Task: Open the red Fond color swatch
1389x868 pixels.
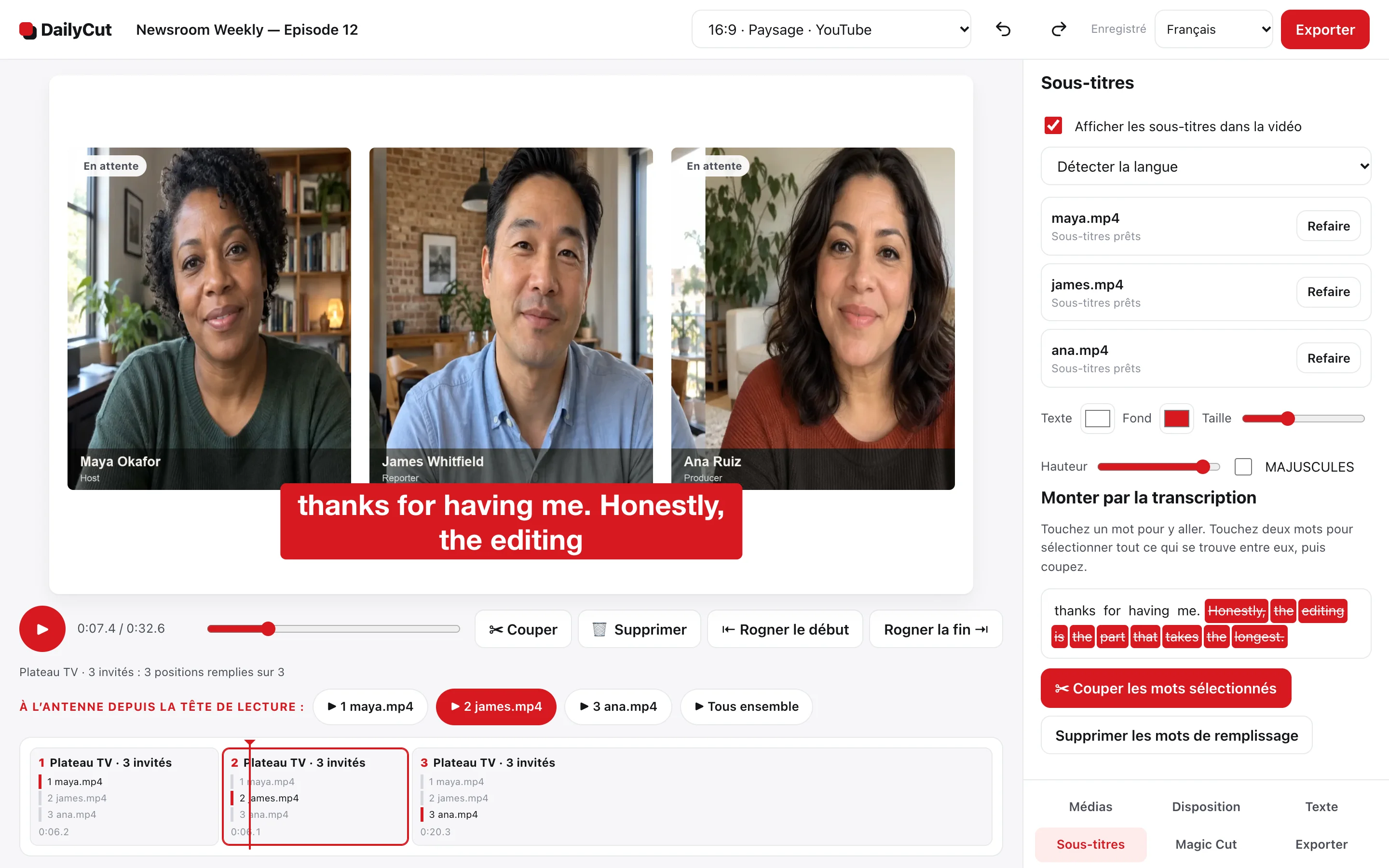Action: pyautogui.click(x=1177, y=419)
